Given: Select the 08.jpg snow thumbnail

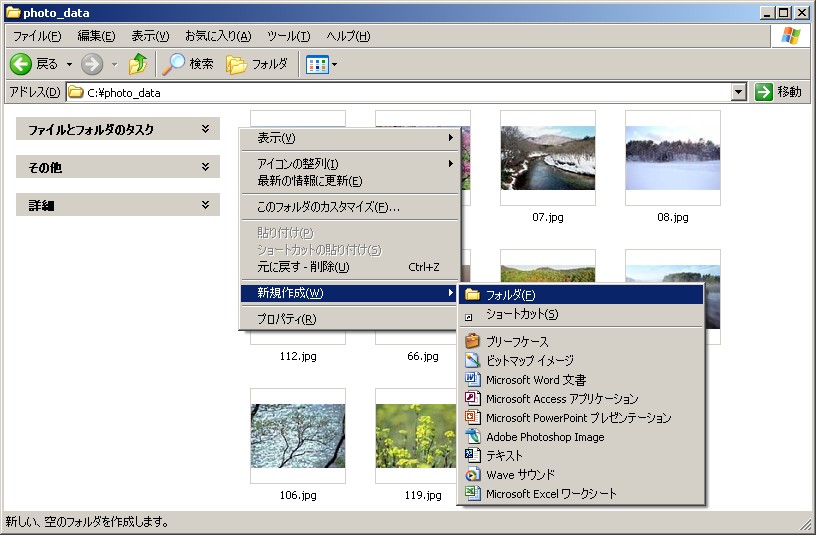Looking at the screenshot, I should click(x=672, y=158).
